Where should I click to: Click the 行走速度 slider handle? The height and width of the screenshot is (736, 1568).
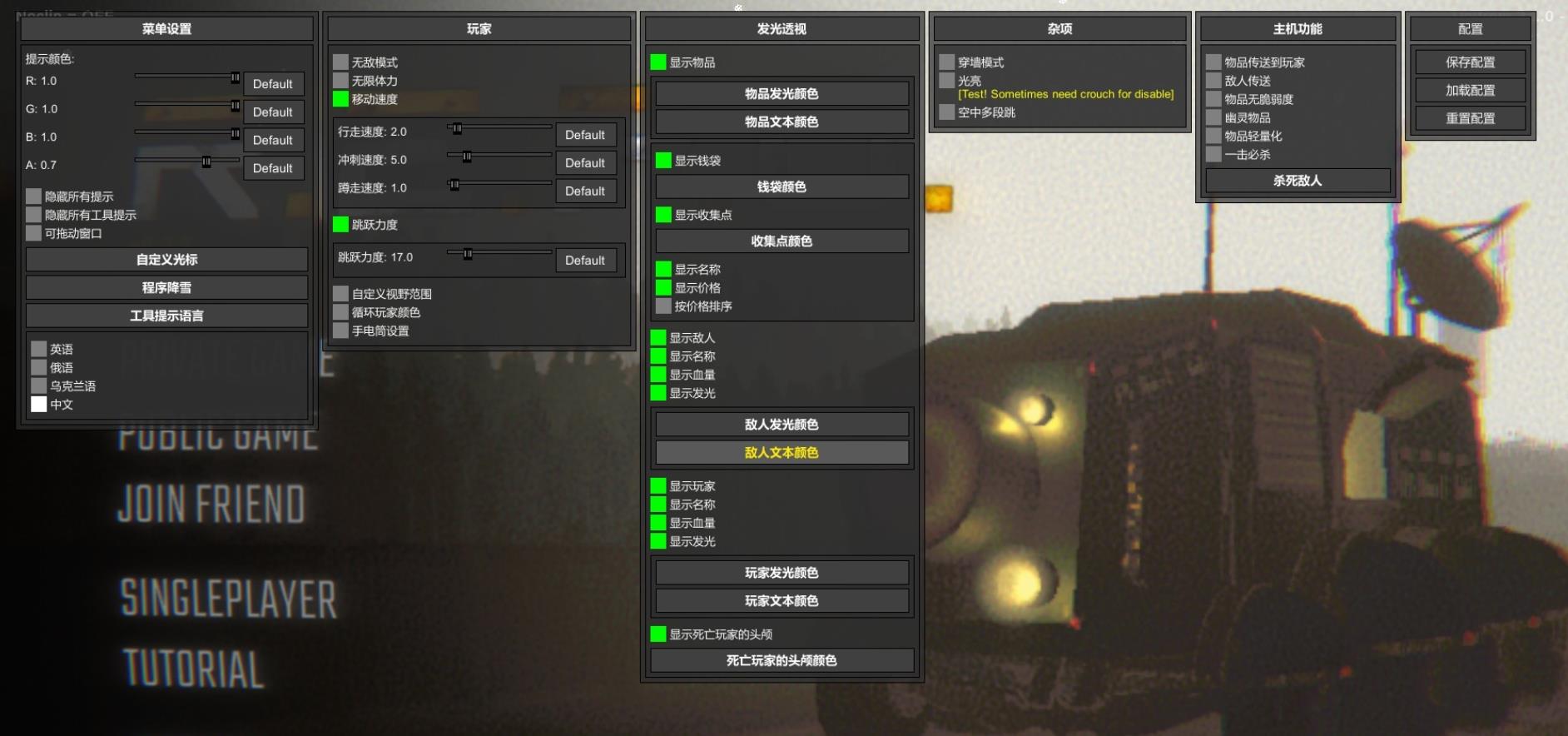pyautogui.click(x=457, y=128)
